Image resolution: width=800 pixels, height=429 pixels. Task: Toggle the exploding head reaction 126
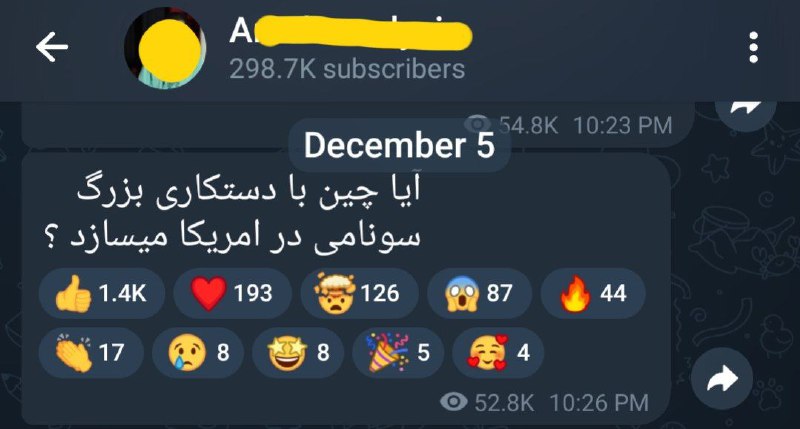coord(359,293)
